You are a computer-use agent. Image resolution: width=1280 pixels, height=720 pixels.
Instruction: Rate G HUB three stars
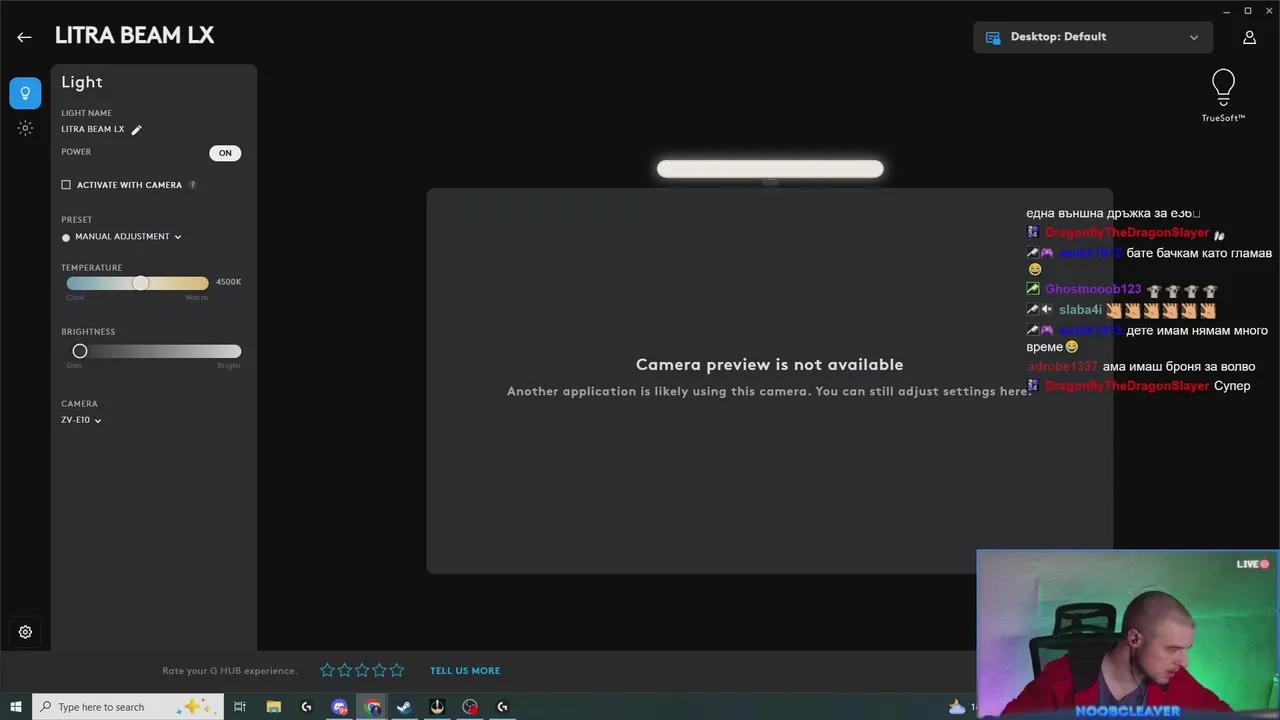tap(362, 670)
